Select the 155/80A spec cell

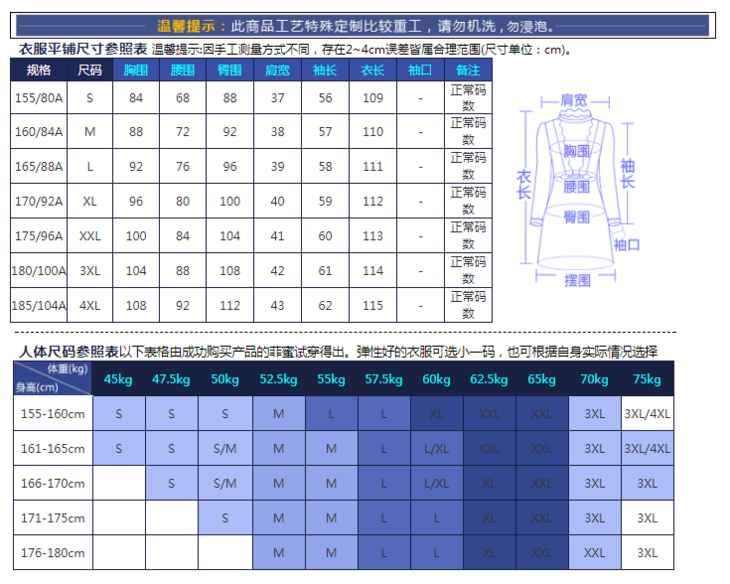(39, 98)
